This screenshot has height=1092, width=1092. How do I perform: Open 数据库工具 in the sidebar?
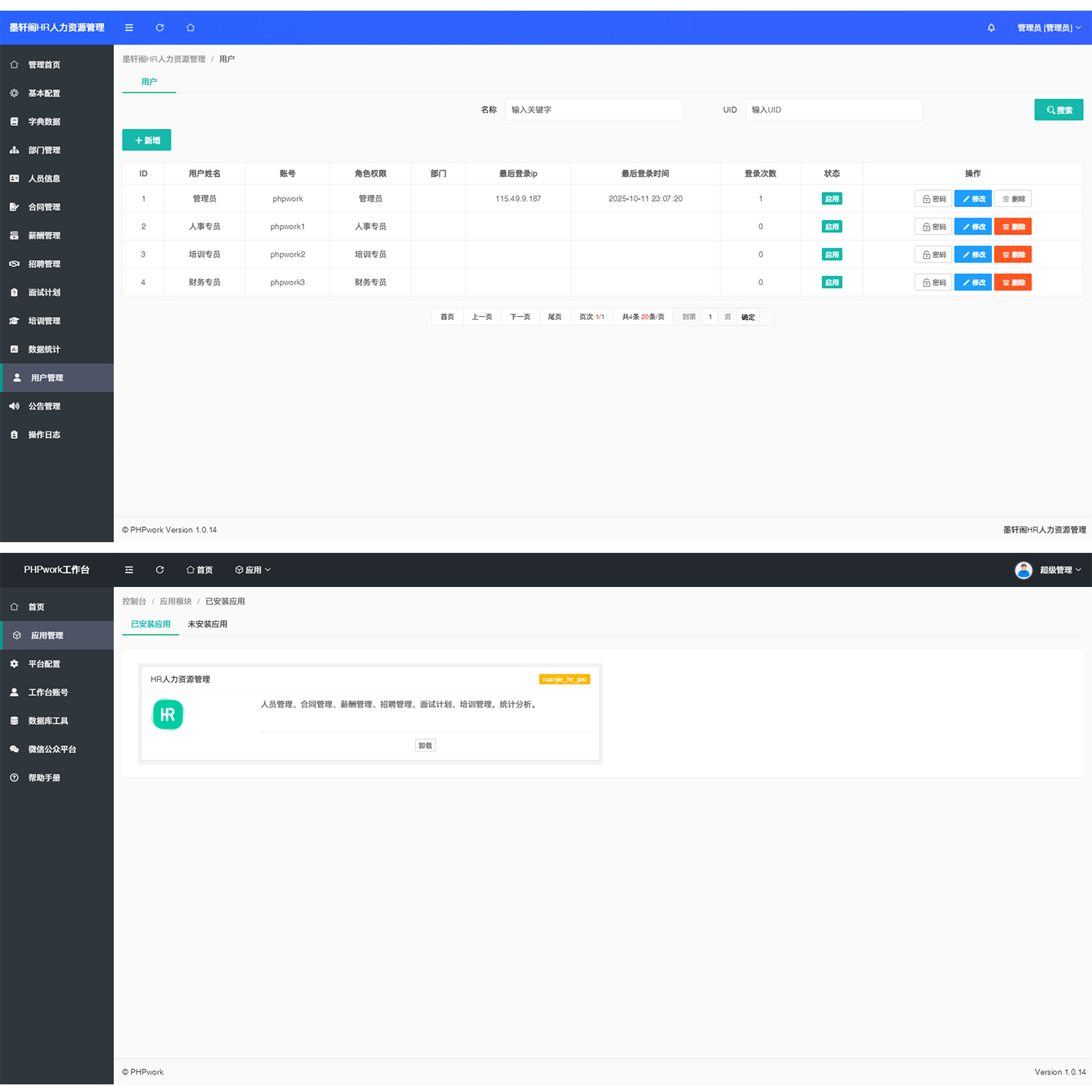[x=48, y=721]
